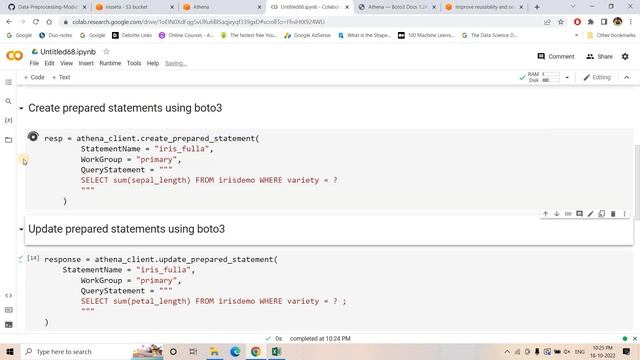Open the Insert menu
Screen dimensions: 640x360
(x=86, y=63)
